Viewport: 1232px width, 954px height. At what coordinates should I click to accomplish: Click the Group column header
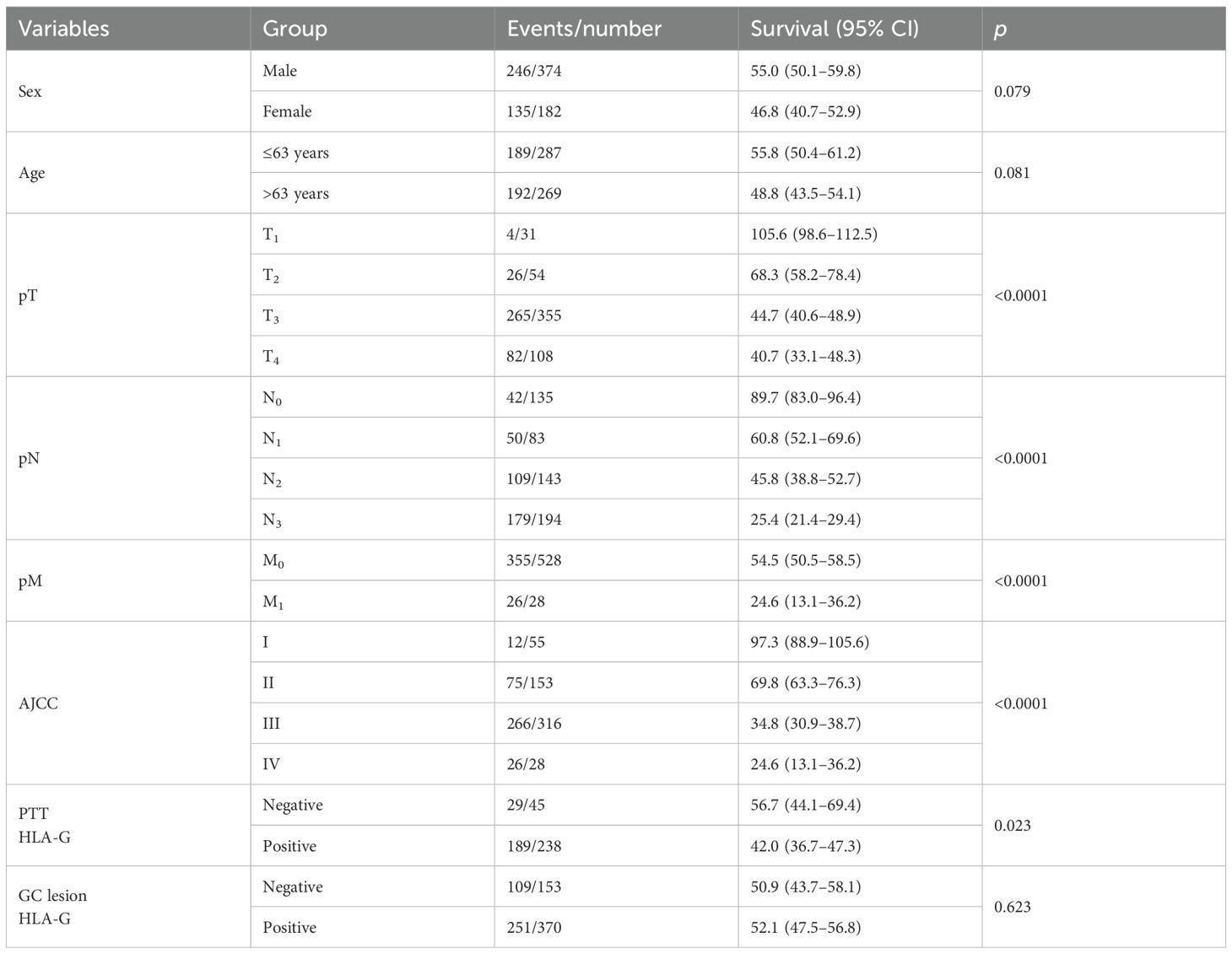coord(294,29)
